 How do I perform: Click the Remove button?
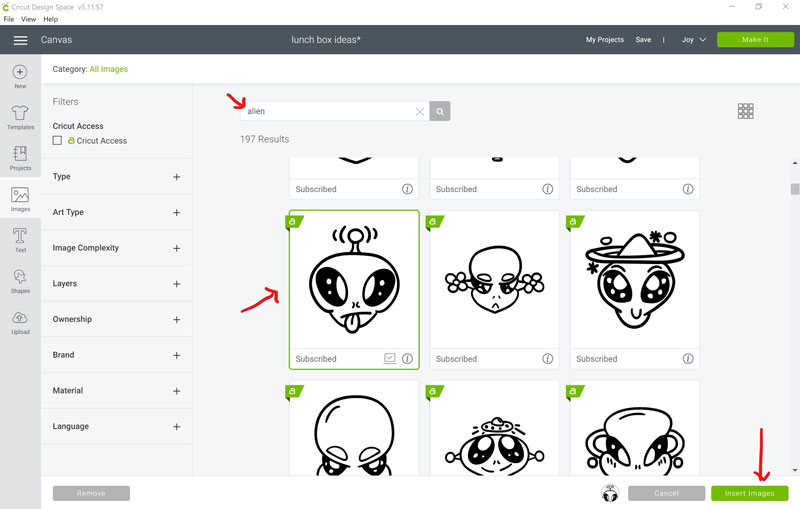point(91,493)
